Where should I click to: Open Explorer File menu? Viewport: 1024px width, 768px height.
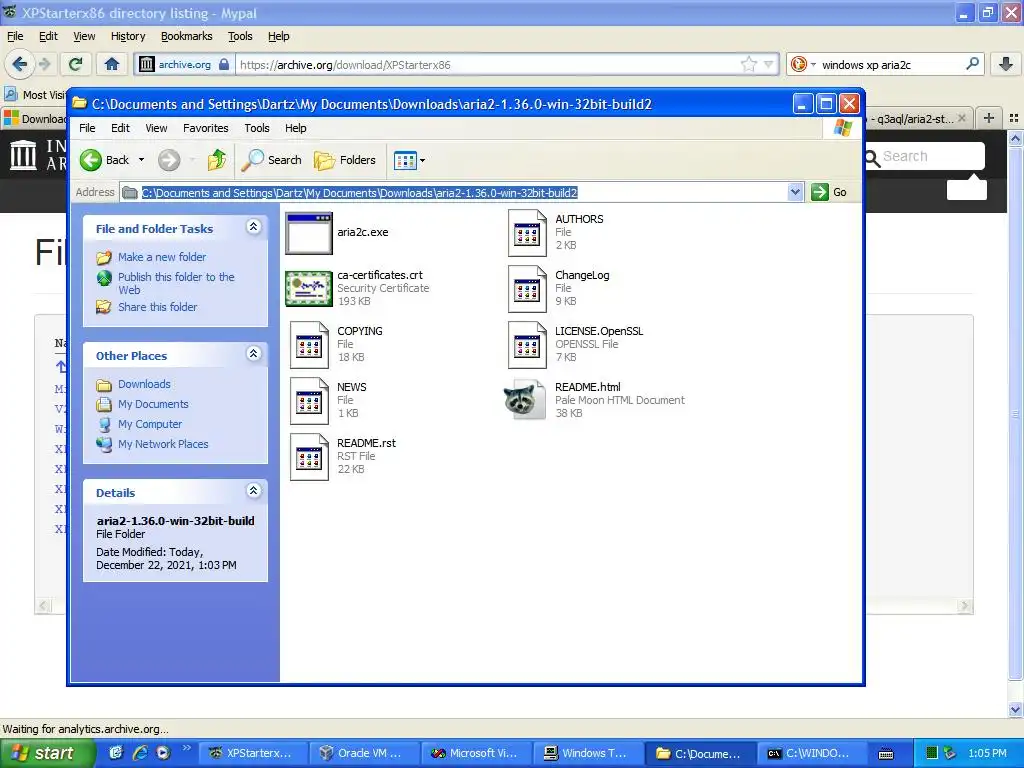click(x=87, y=129)
